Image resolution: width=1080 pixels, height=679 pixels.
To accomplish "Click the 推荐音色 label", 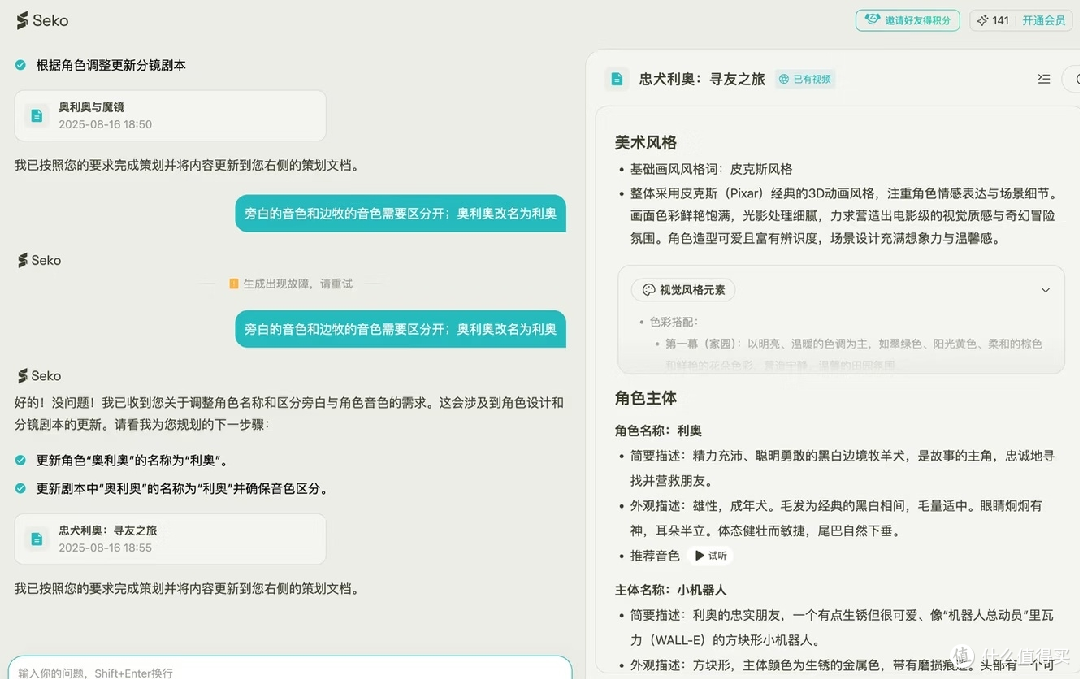I will coord(654,556).
